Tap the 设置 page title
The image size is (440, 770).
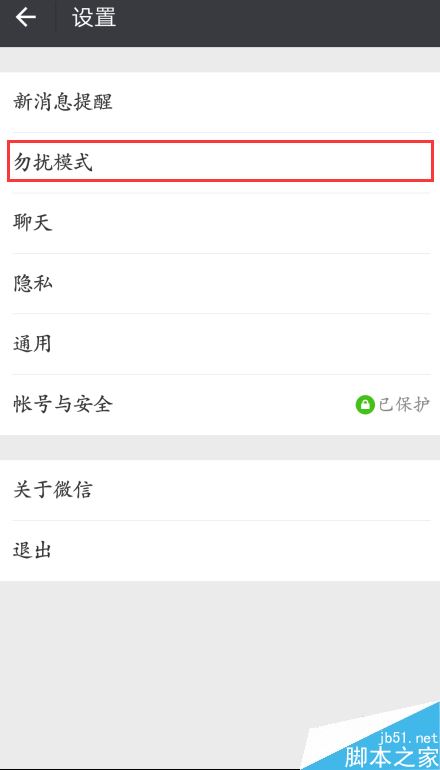(x=94, y=18)
